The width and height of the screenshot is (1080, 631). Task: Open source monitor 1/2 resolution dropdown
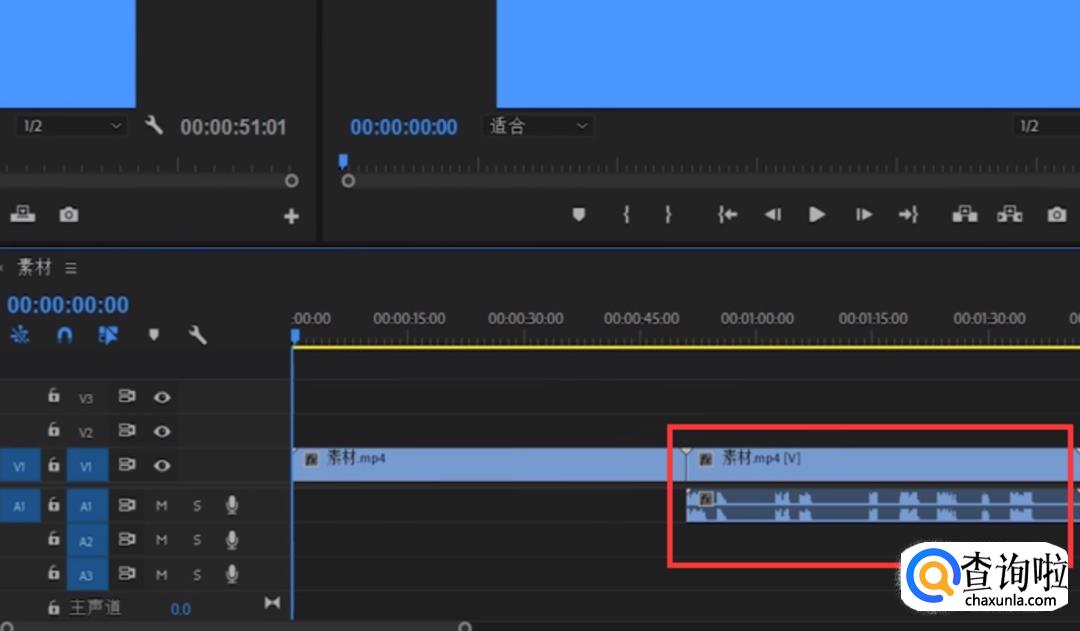(x=72, y=126)
